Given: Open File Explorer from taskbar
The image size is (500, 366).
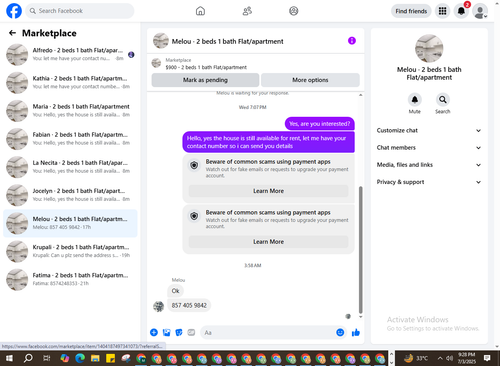Looking at the screenshot, I should click(95, 358).
